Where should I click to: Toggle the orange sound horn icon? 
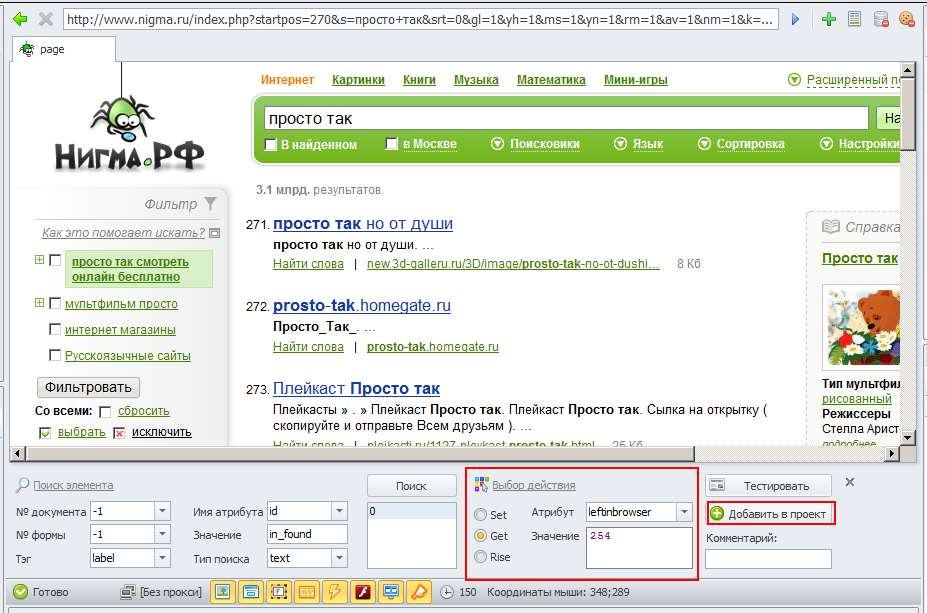[x=419, y=592]
